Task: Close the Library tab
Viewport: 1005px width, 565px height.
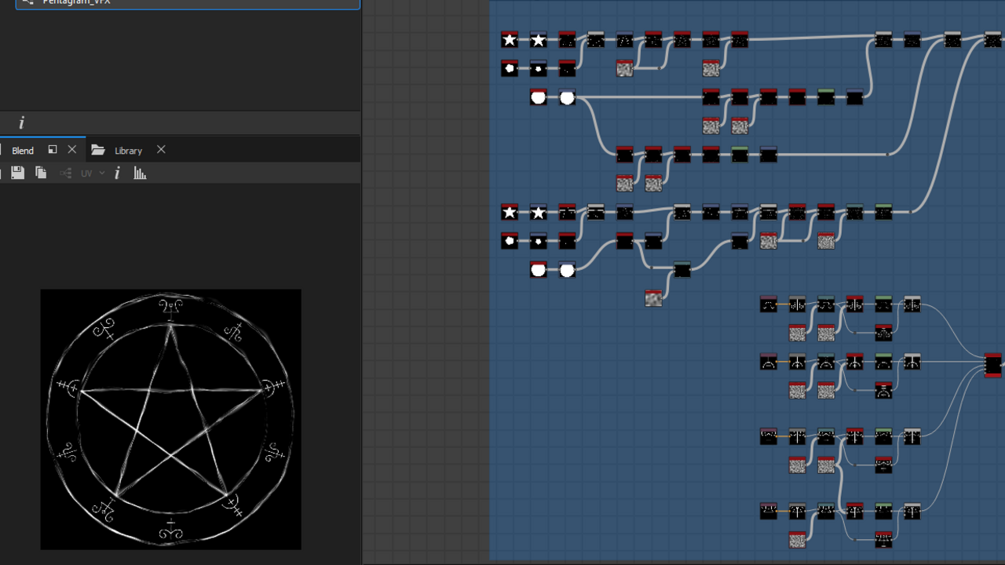Action: click(161, 149)
